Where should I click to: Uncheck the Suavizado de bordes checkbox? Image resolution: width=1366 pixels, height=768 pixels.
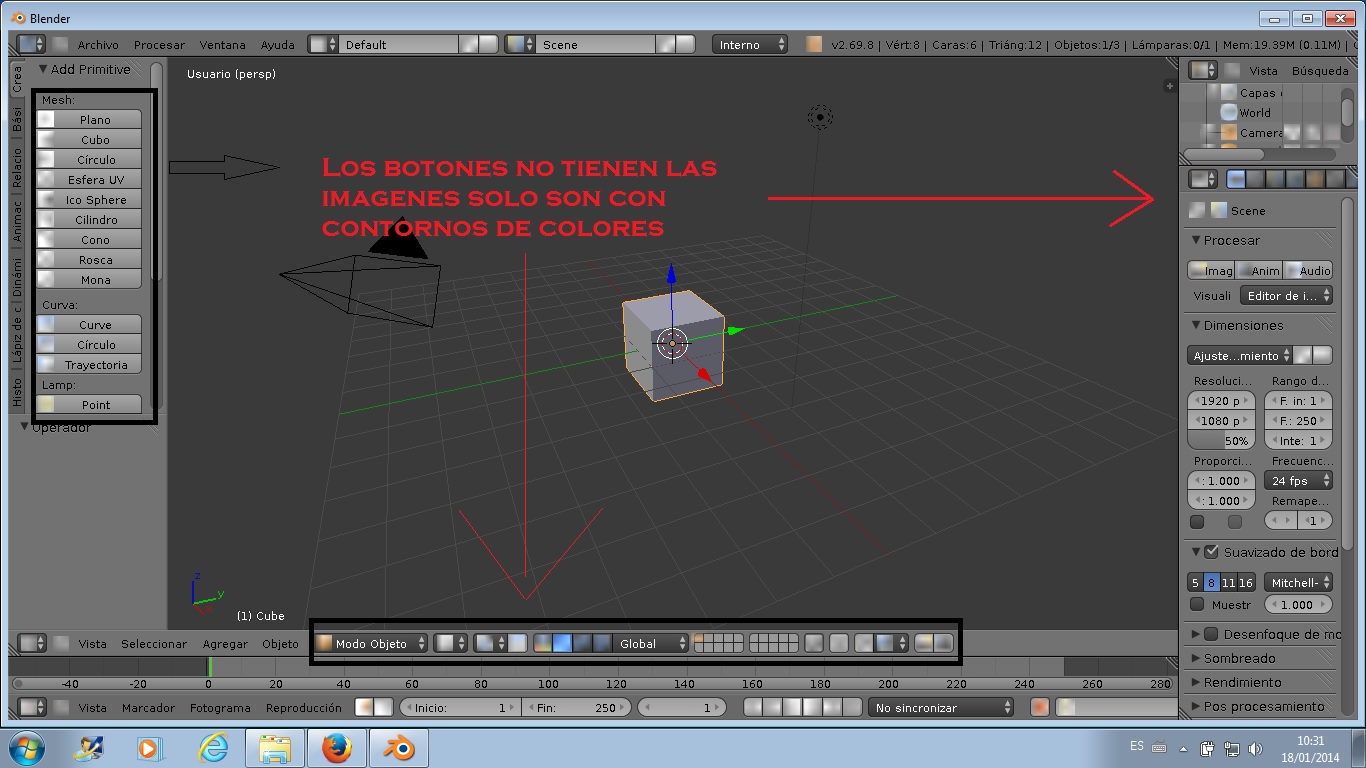coord(1212,552)
